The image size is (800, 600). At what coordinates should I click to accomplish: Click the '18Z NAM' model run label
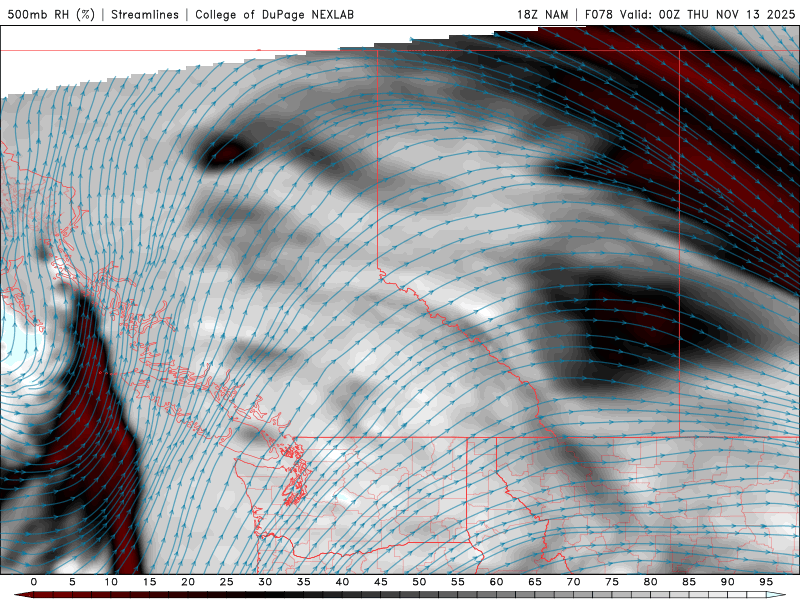tap(543, 14)
